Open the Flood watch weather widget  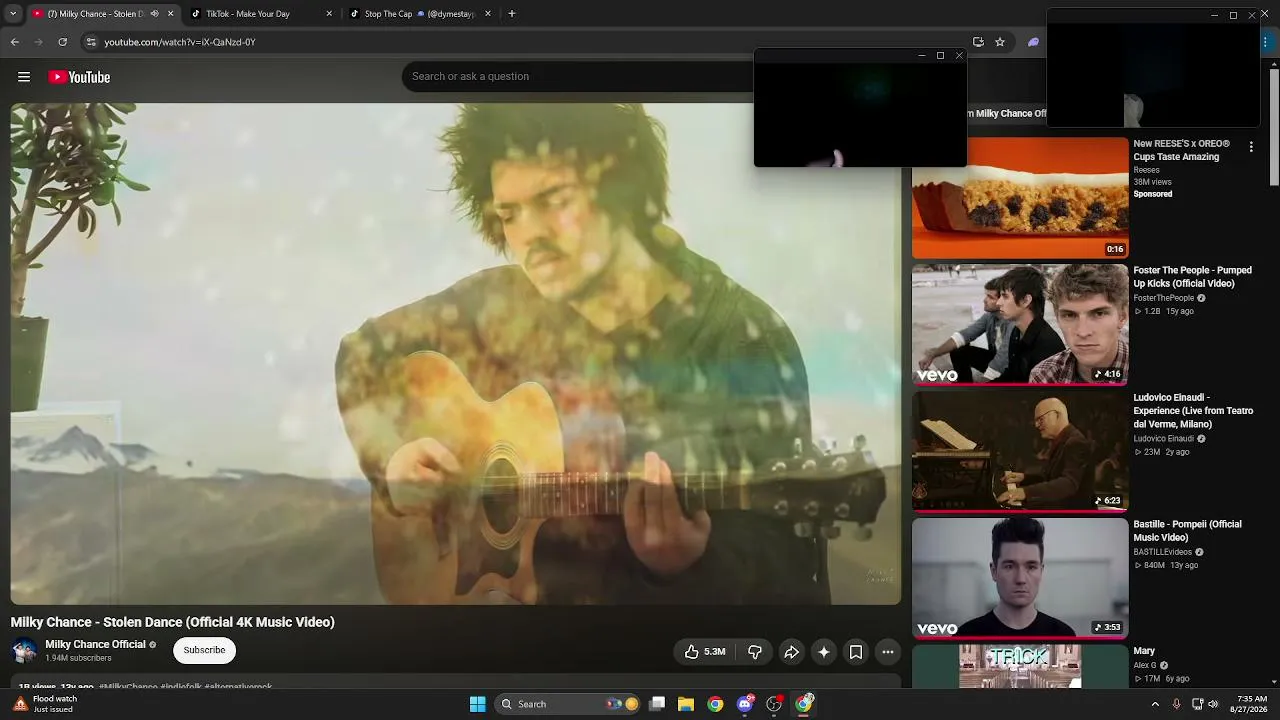[45, 704]
